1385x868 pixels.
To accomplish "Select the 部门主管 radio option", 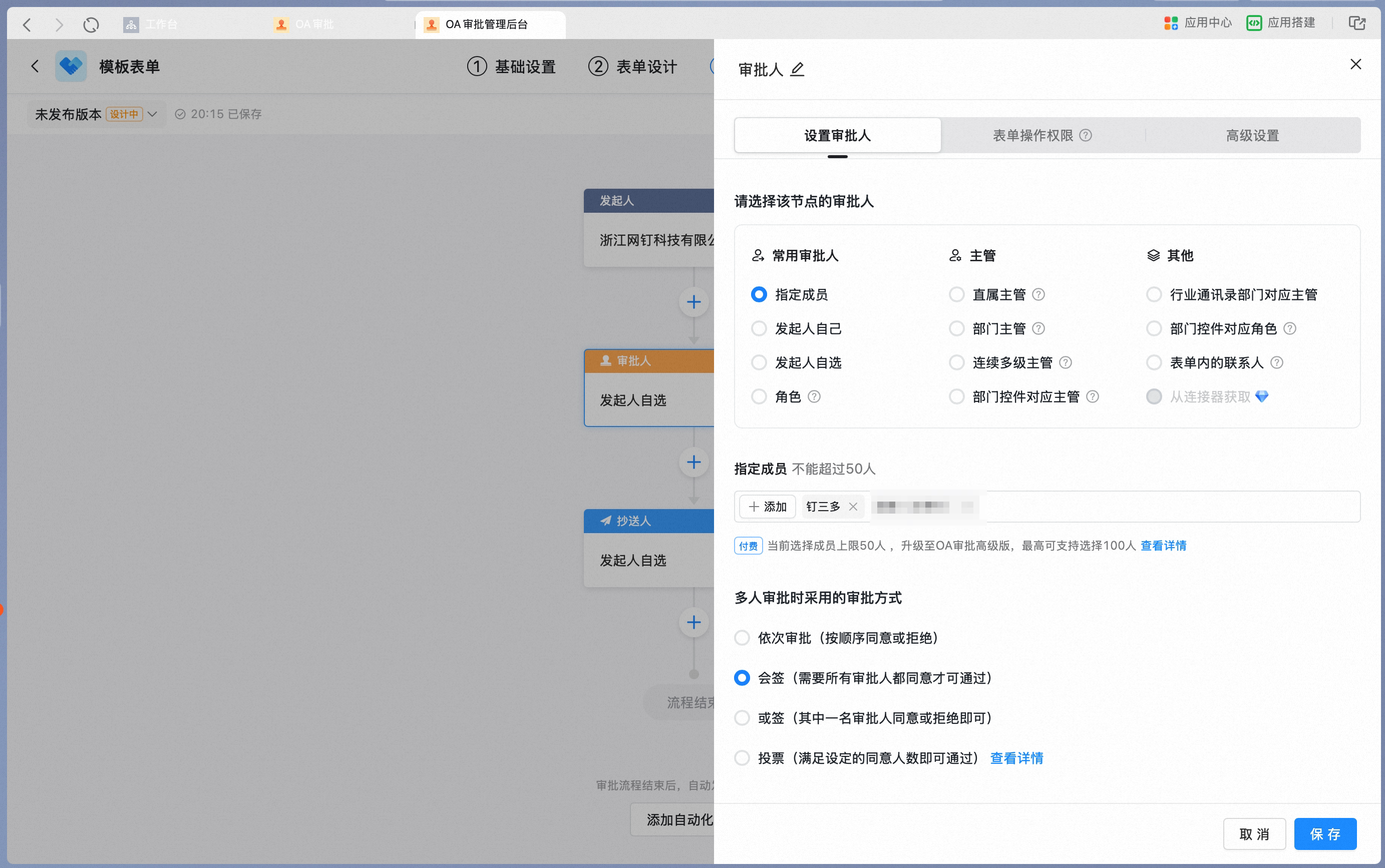I will pos(957,328).
